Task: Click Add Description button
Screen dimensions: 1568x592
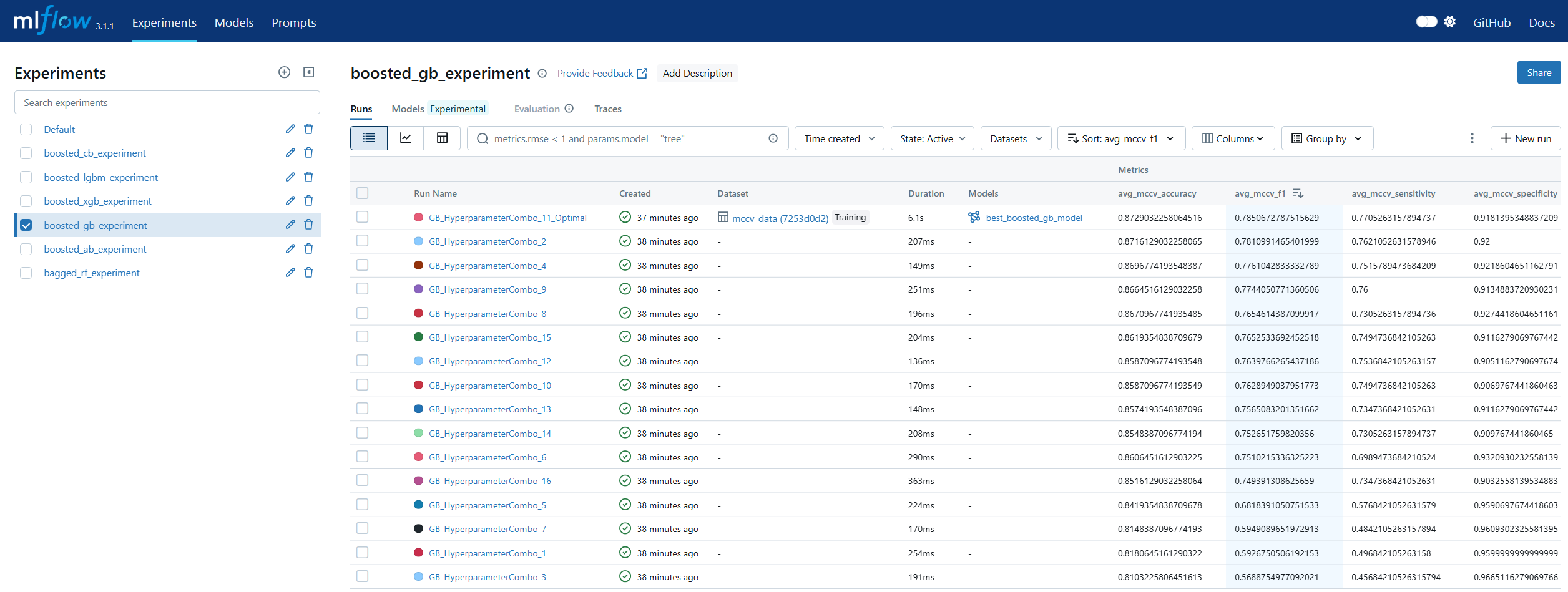Action: [x=697, y=73]
